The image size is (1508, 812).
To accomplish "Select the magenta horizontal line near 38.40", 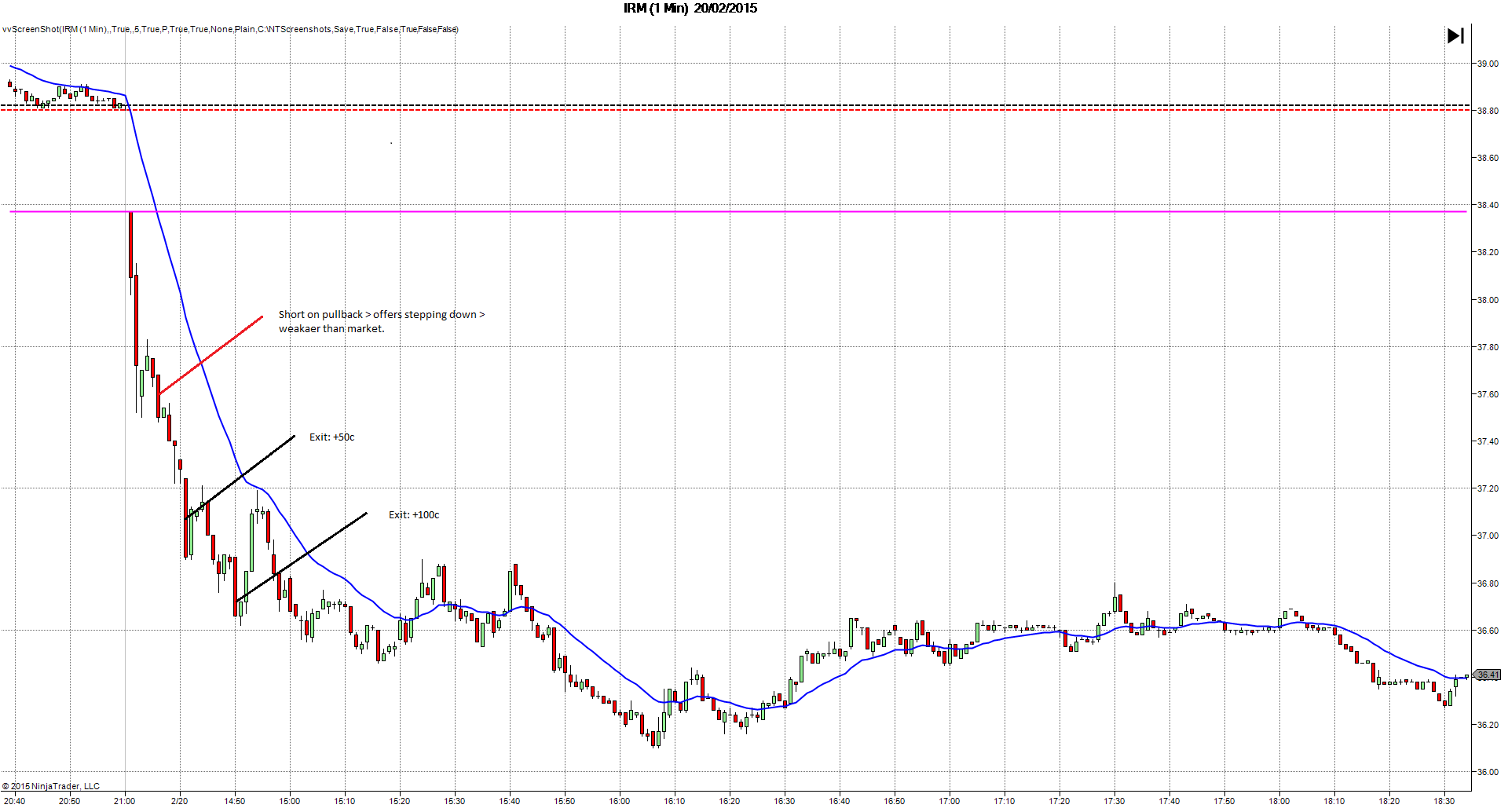I will point(738,211).
